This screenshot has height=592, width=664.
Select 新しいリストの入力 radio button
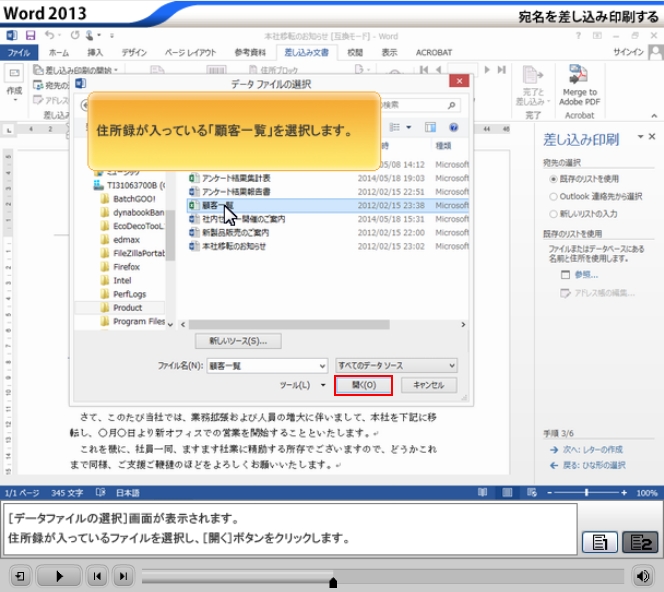click(x=553, y=214)
